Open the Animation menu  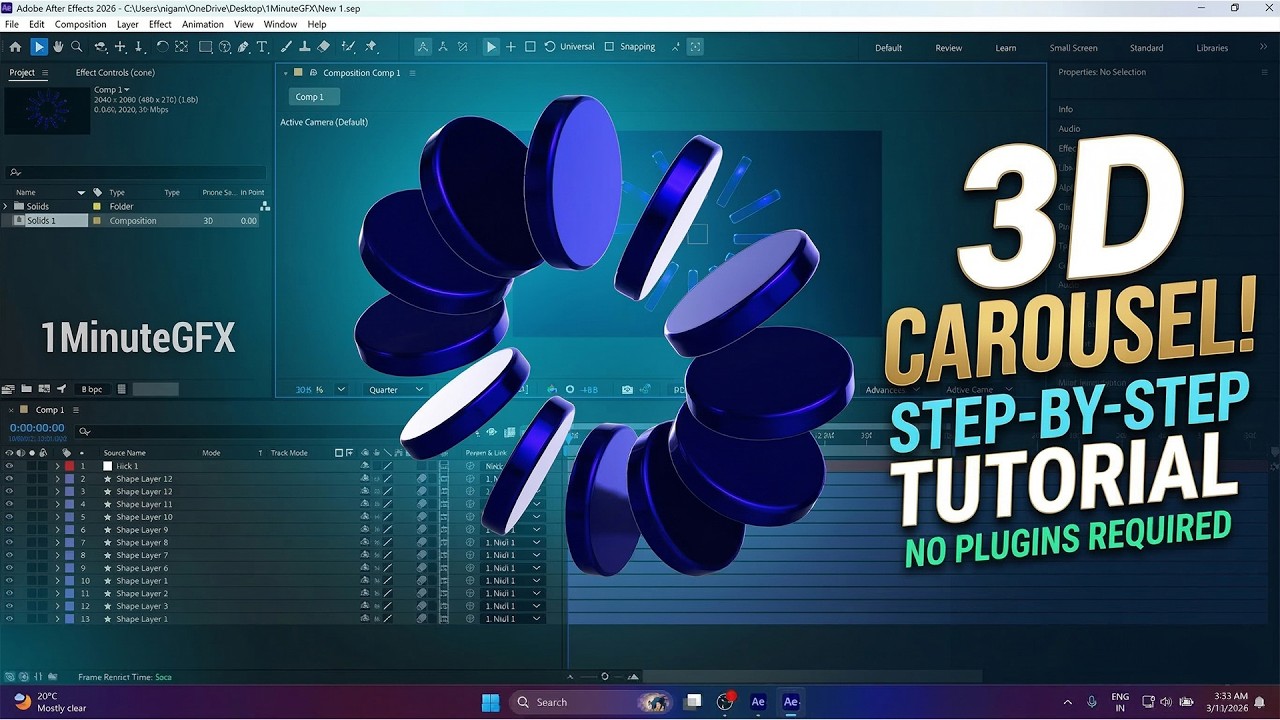coord(203,24)
